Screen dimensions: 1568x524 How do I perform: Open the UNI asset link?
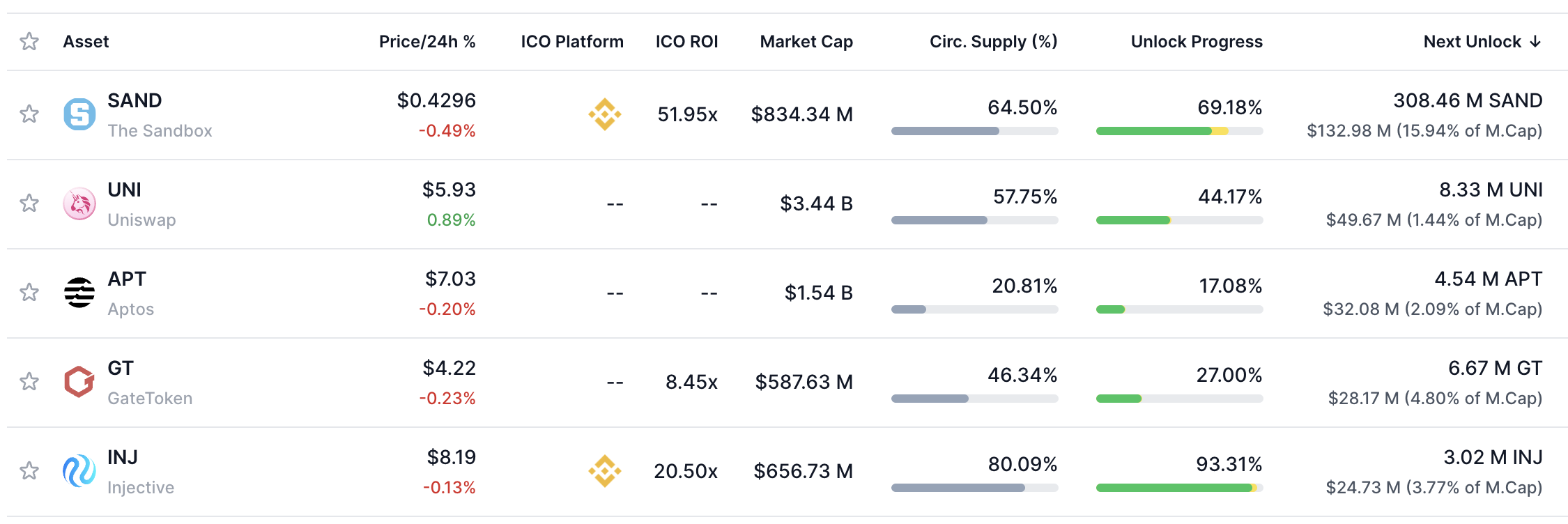pos(124,190)
